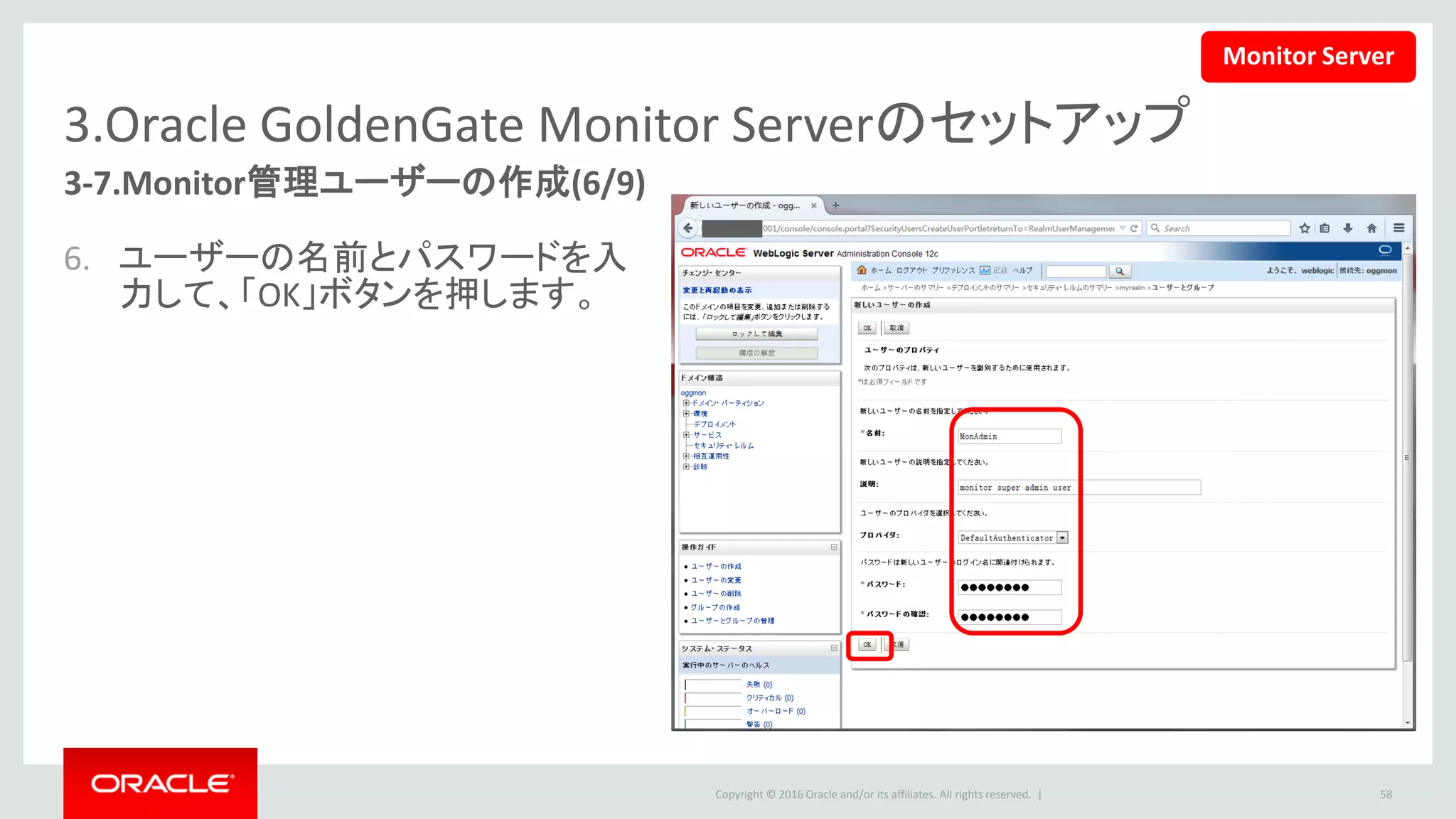Viewport: 1456px width, 819px height.
Task: Go back with the browser back arrow
Action: pyautogui.click(x=687, y=228)
